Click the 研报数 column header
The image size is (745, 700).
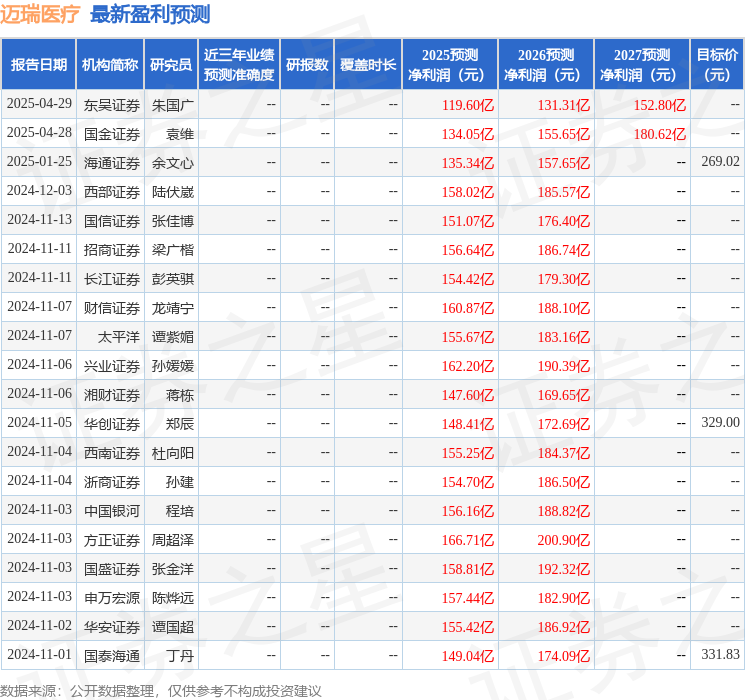(x=307, y=64)
